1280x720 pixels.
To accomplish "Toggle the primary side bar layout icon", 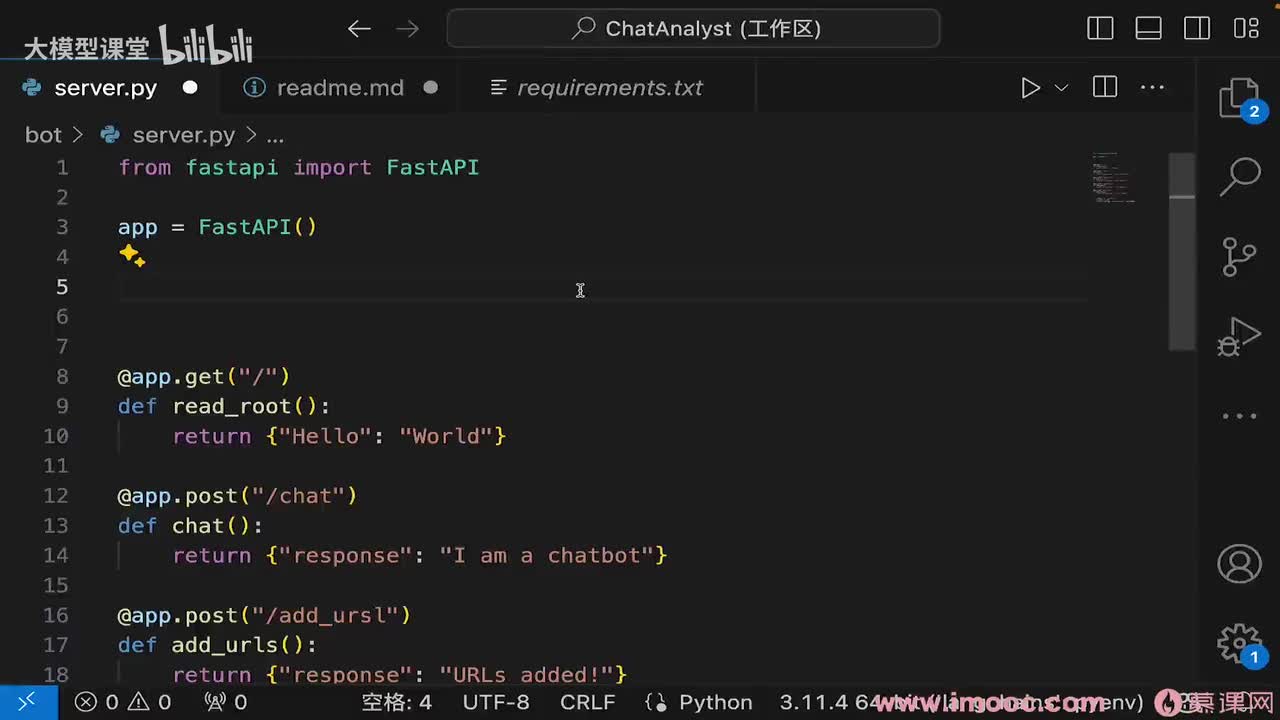I will [x=1100, y=29].
